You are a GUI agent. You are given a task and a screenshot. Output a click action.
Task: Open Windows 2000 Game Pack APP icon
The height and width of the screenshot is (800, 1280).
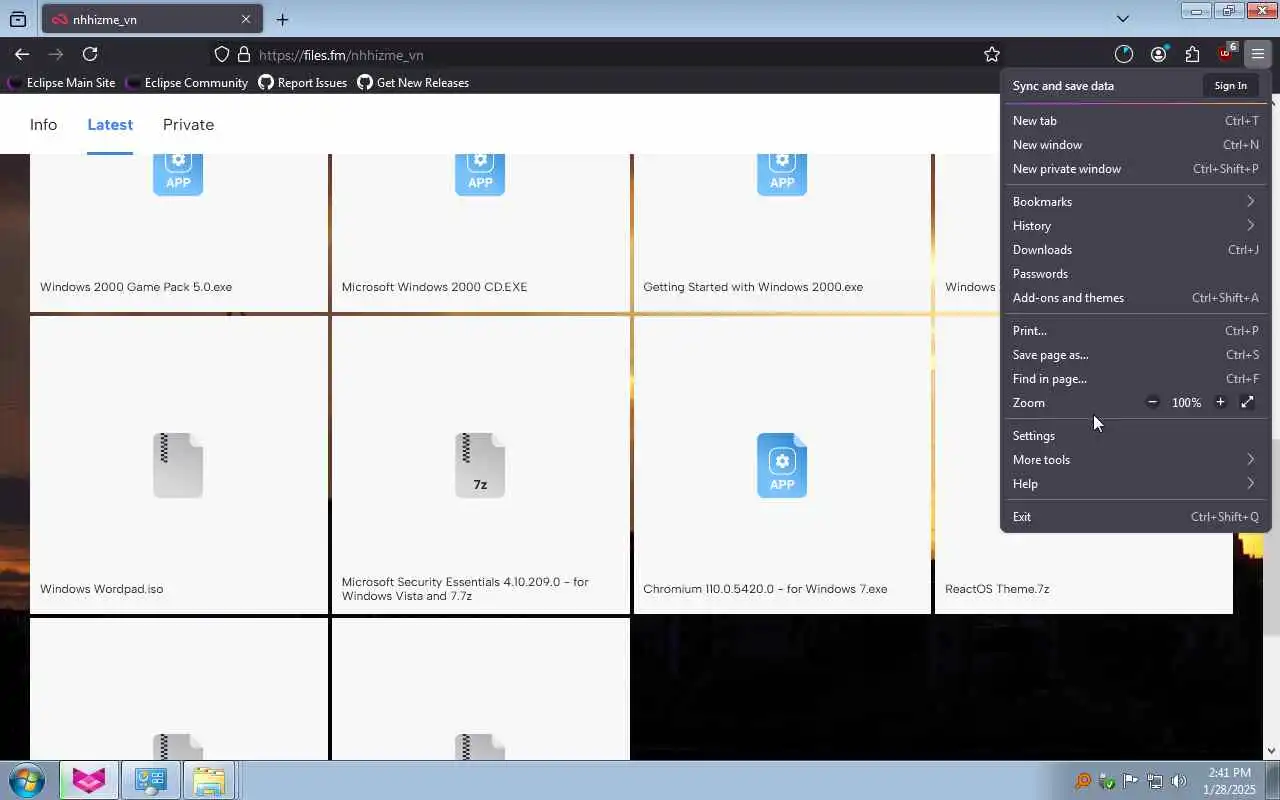pyautogui.click(x=178, y=175)
